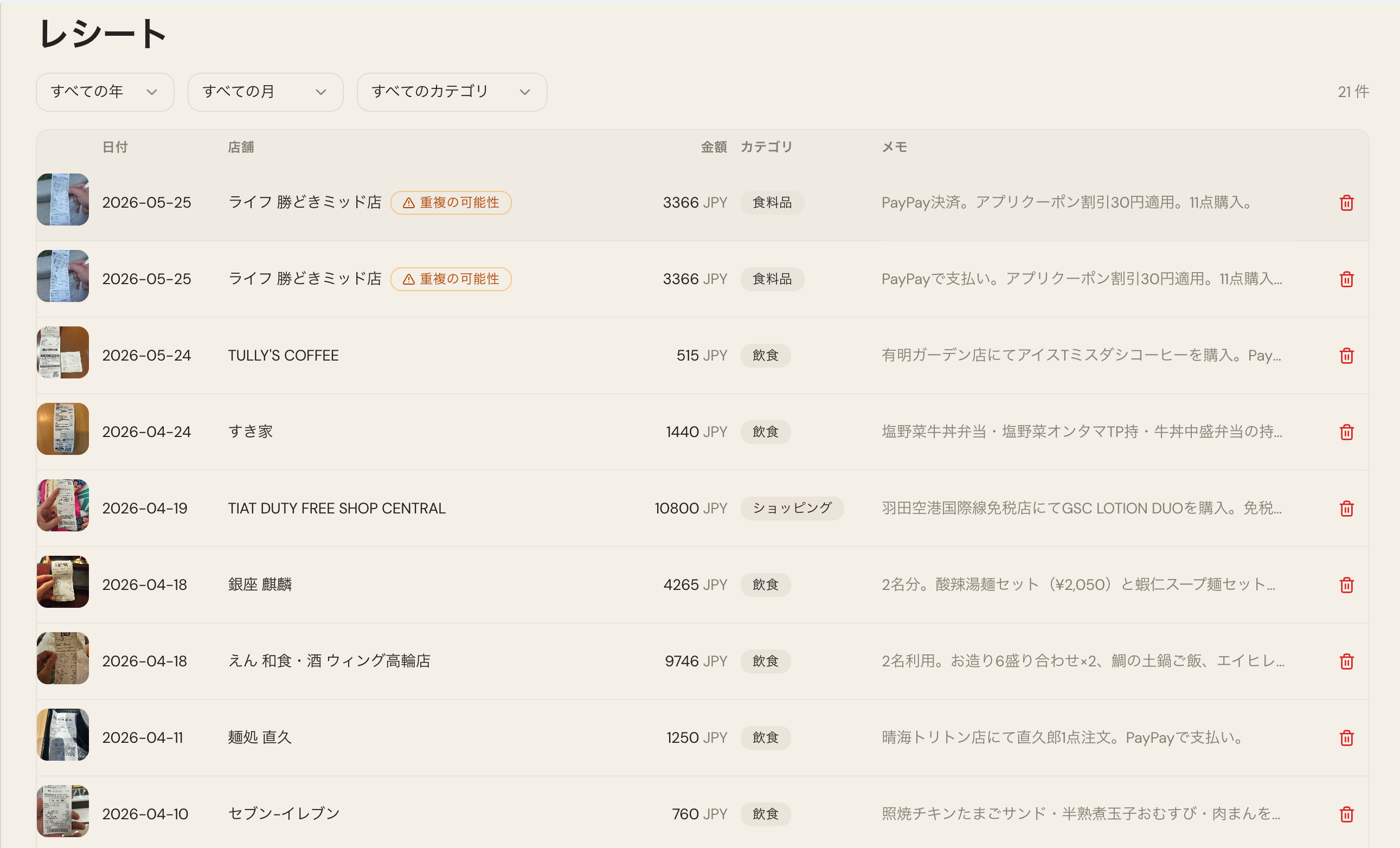Viewport: 1400px width, 848px height.
Task: Click the 21 件 count label
Action: coord(1353,92)
